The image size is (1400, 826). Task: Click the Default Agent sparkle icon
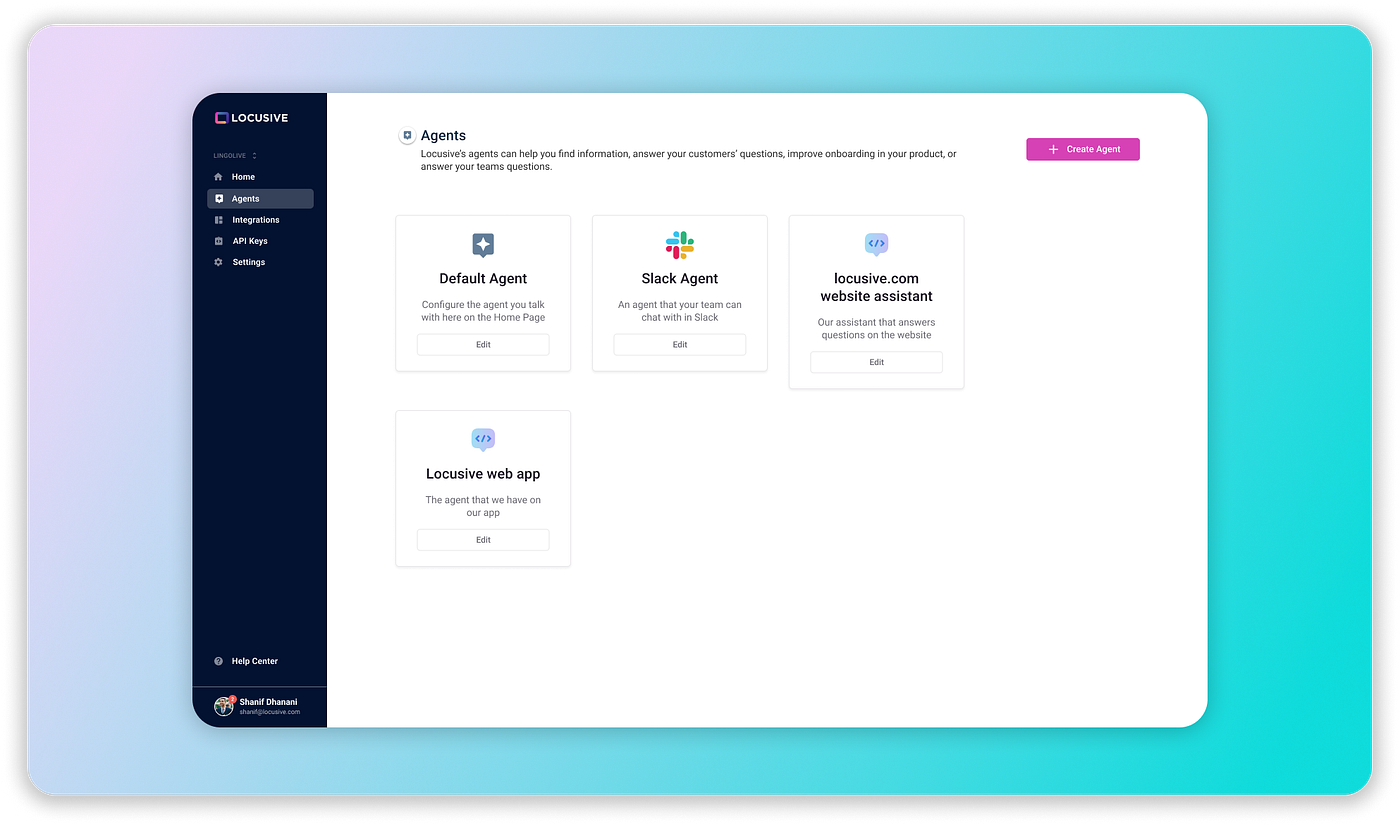coord(483,245)
